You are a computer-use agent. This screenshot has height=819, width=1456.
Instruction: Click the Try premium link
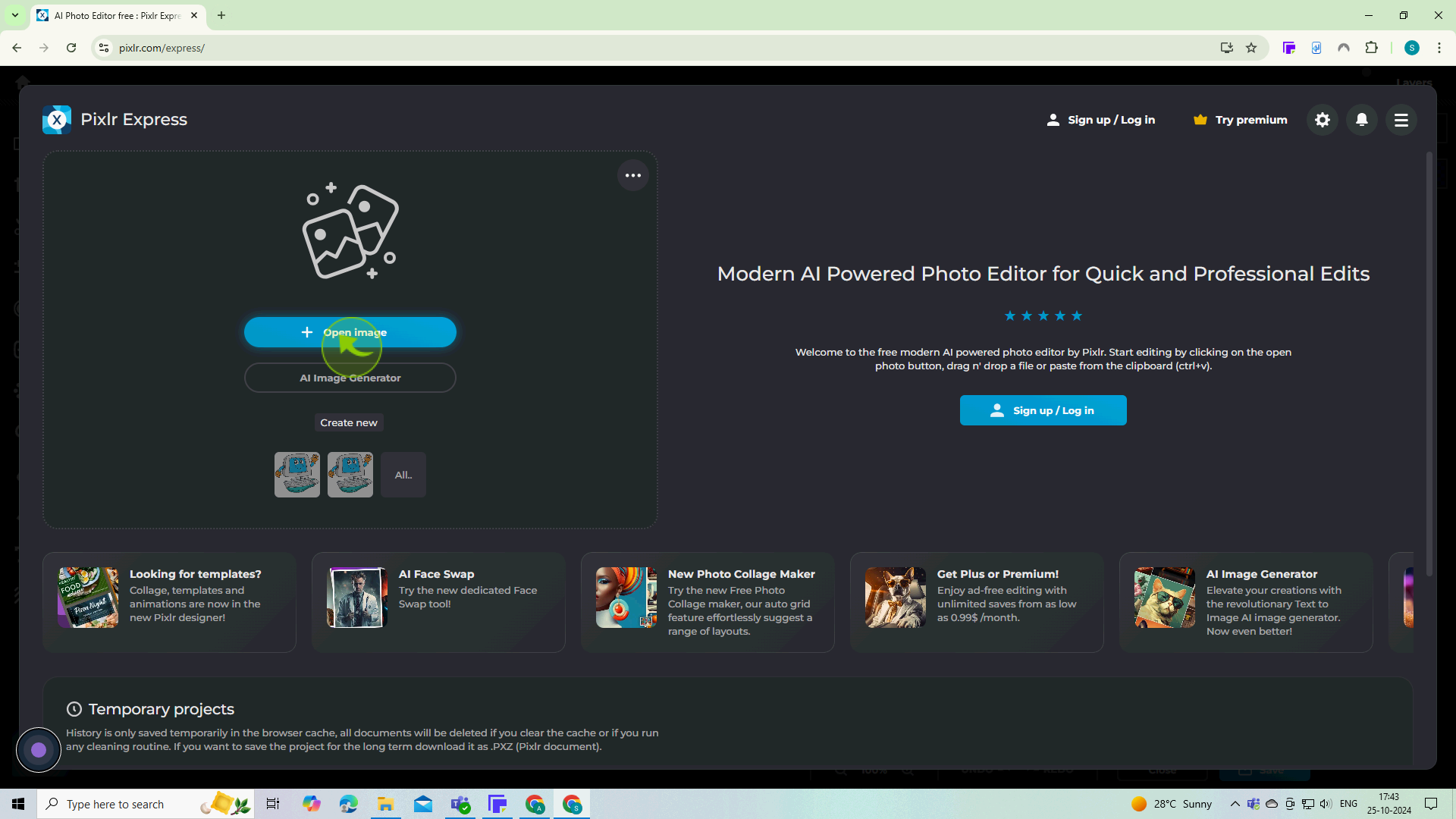pyautogui.click(x=1241, y=120)
